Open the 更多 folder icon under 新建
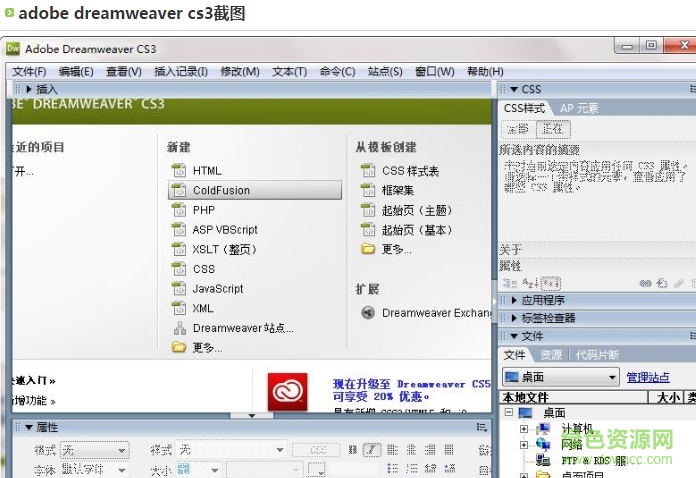696x478 pixels. click(x=179, y=348)
